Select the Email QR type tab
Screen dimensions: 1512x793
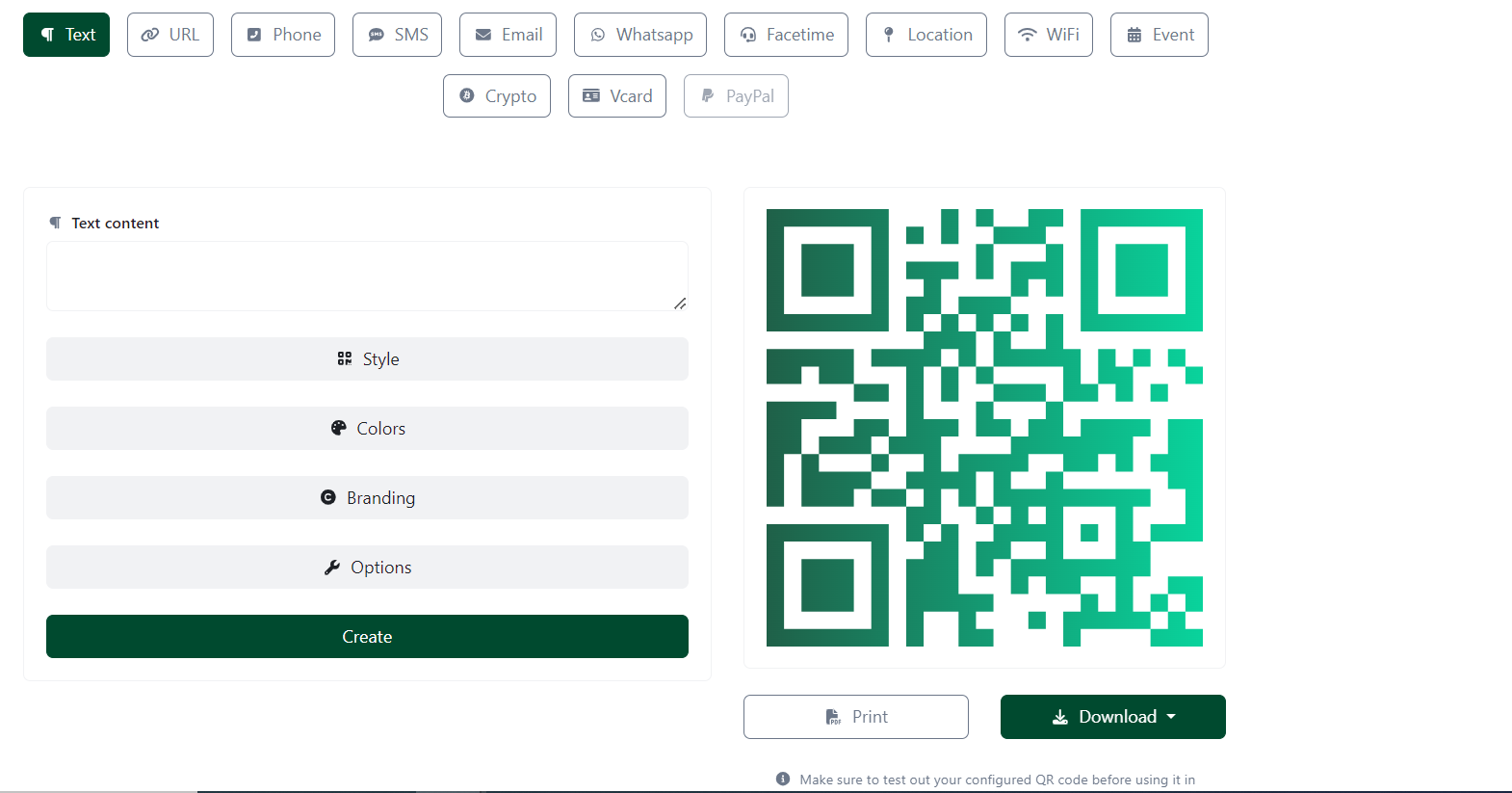(508, 35)
